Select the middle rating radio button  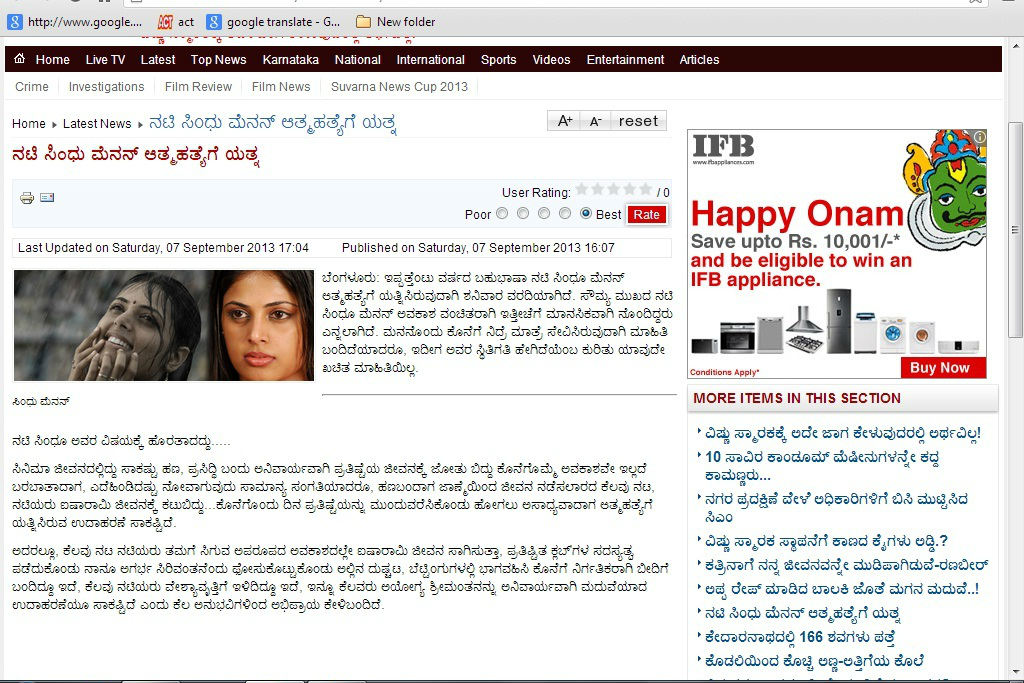pos(544,213)
